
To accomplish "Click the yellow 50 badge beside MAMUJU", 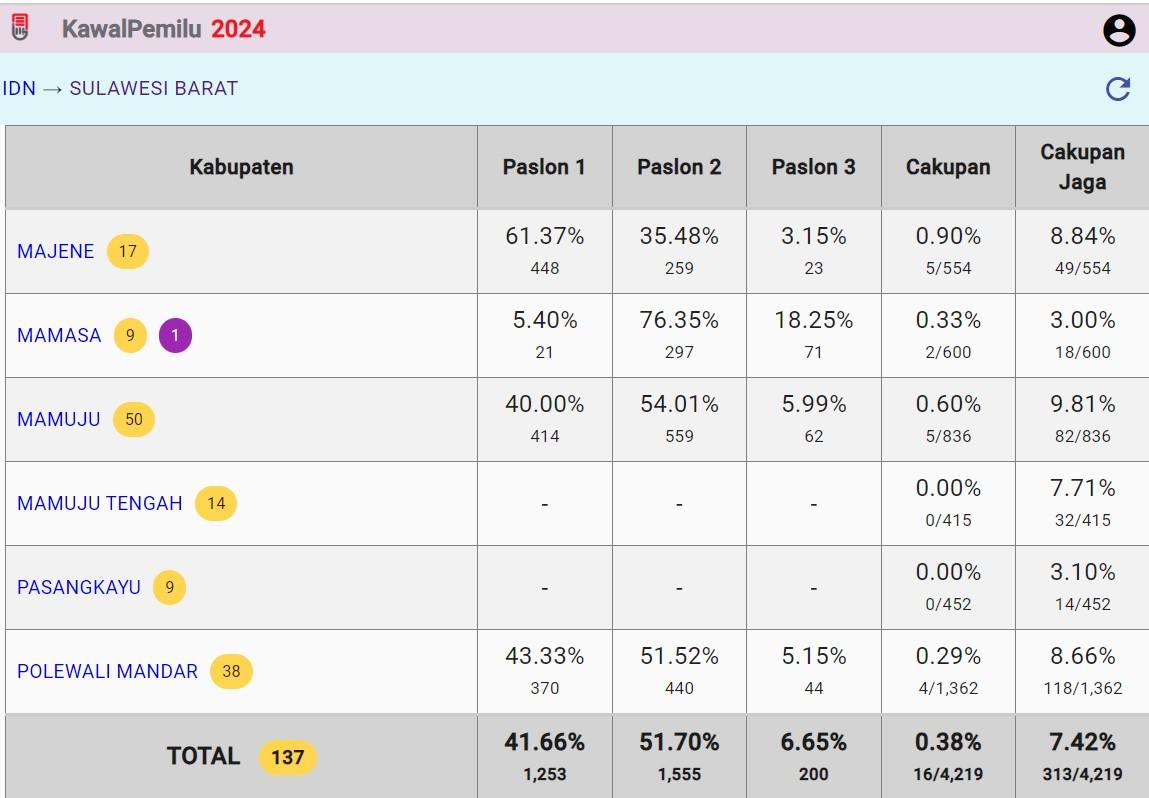I will pyautogui.click(x=134, y=420).
